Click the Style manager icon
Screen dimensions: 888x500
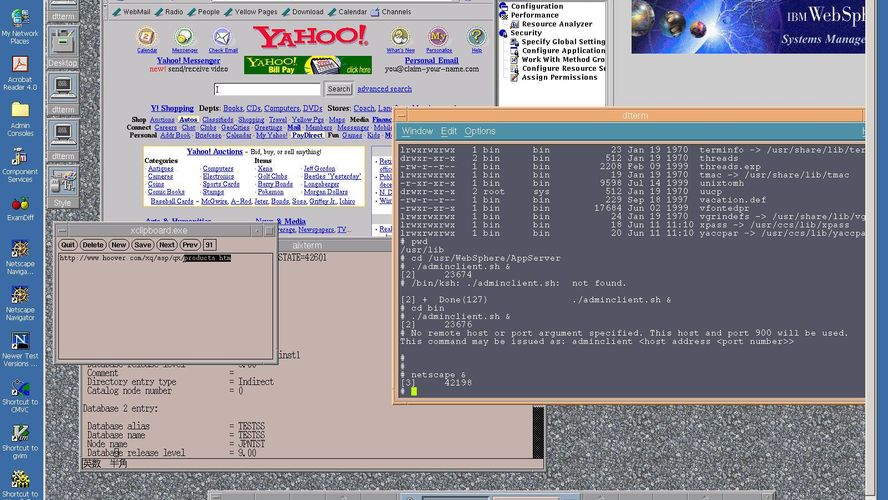[62, 185]
